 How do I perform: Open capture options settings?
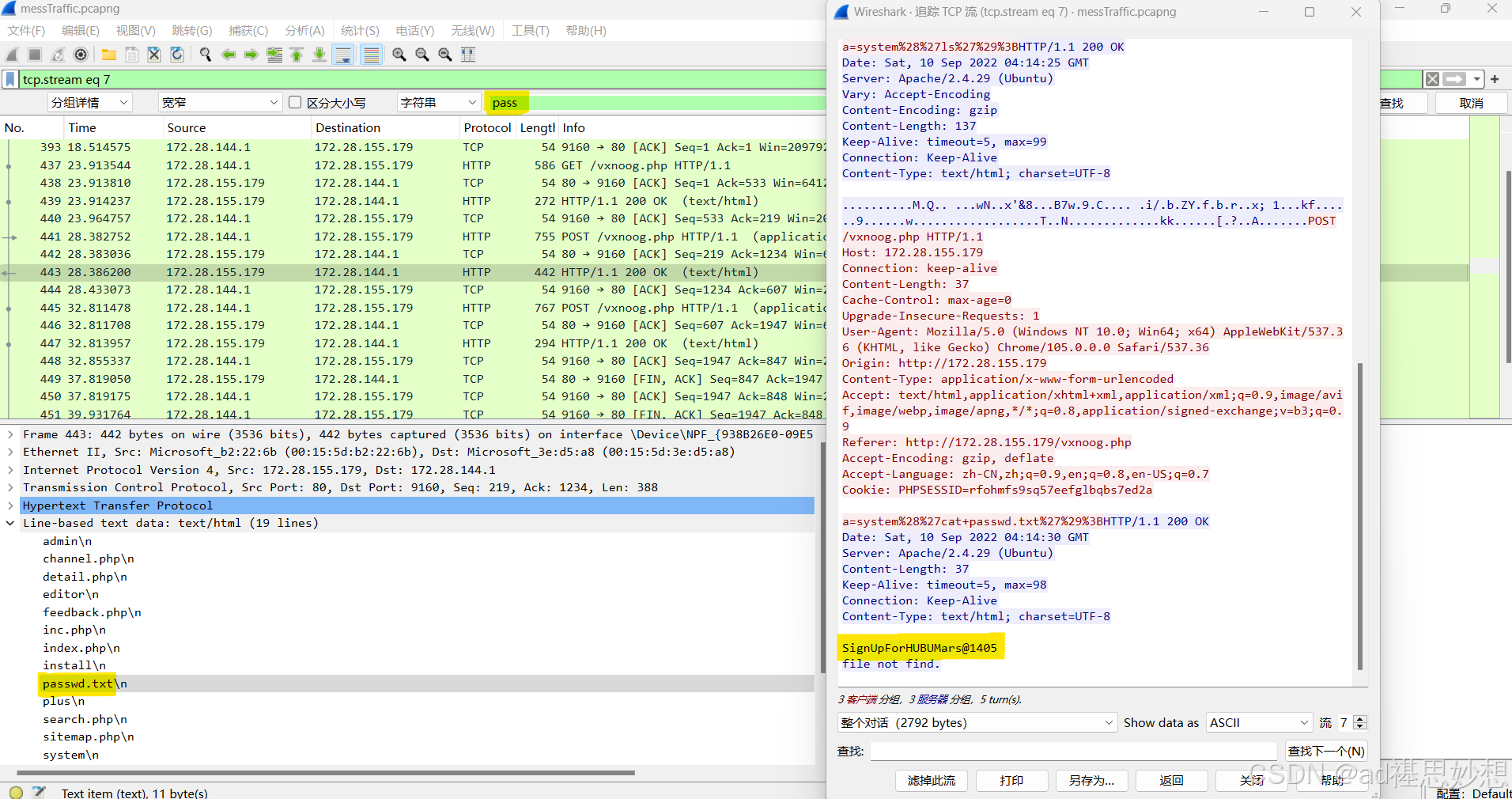tap(80, 55)
